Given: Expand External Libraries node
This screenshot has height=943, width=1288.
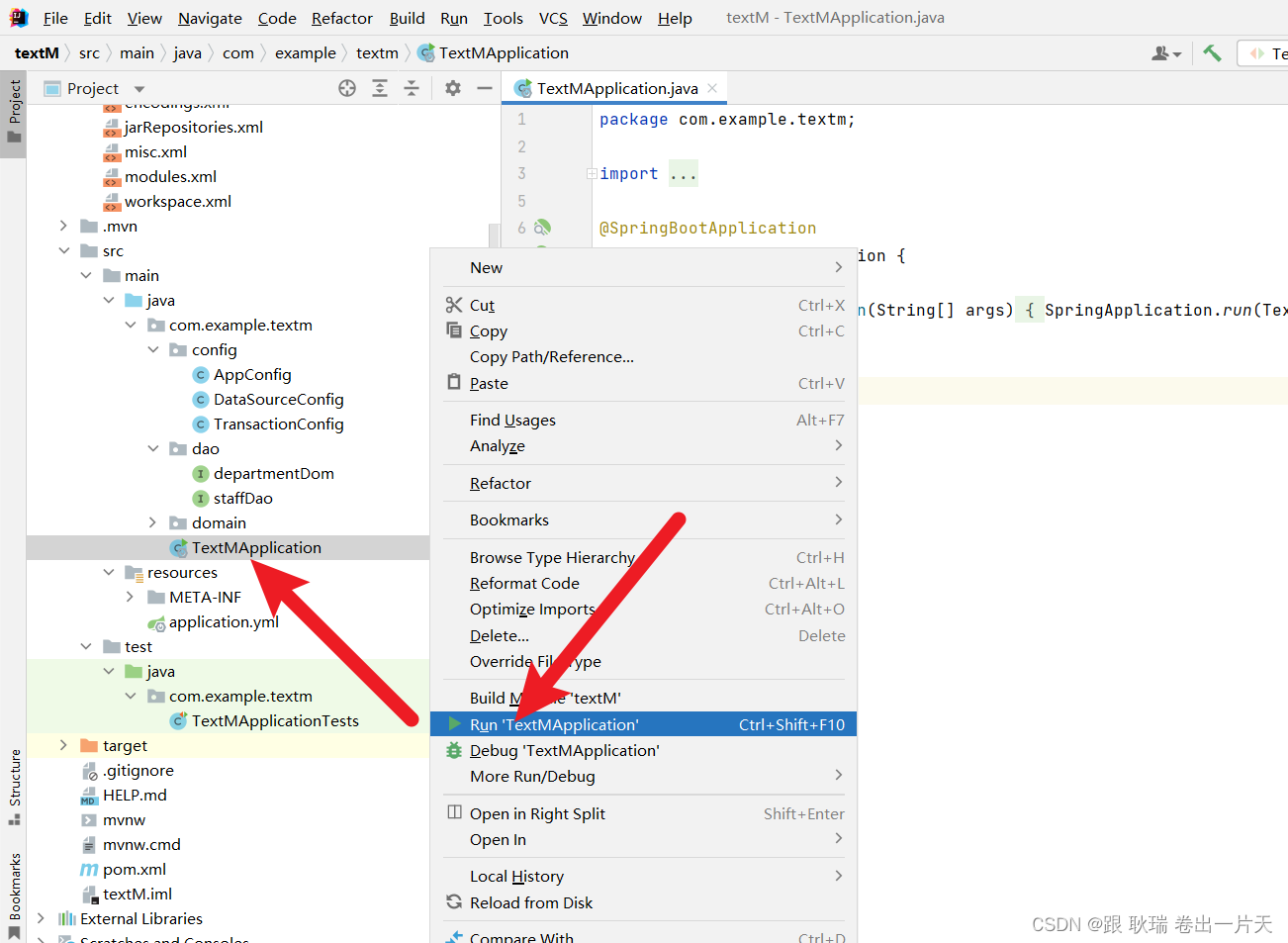Looking at the screenshot, I should [41, 918].
